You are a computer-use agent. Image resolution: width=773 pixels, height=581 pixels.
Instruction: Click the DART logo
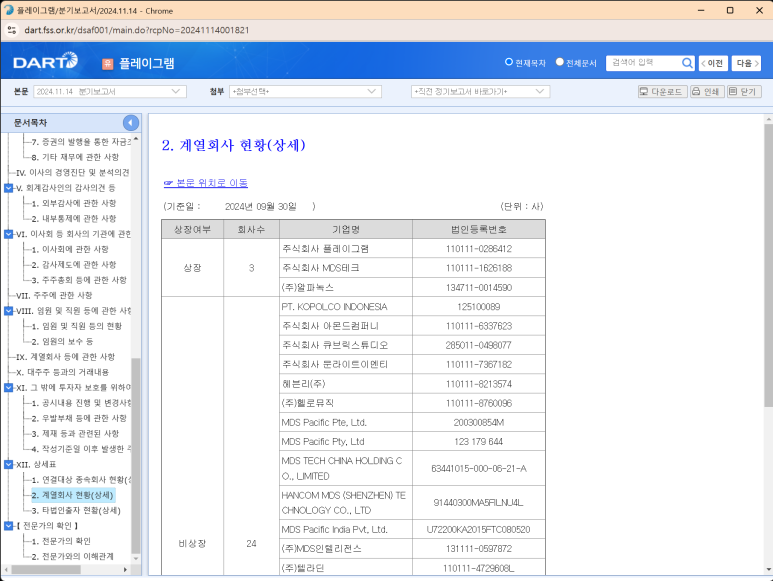(x=45, y=62)
